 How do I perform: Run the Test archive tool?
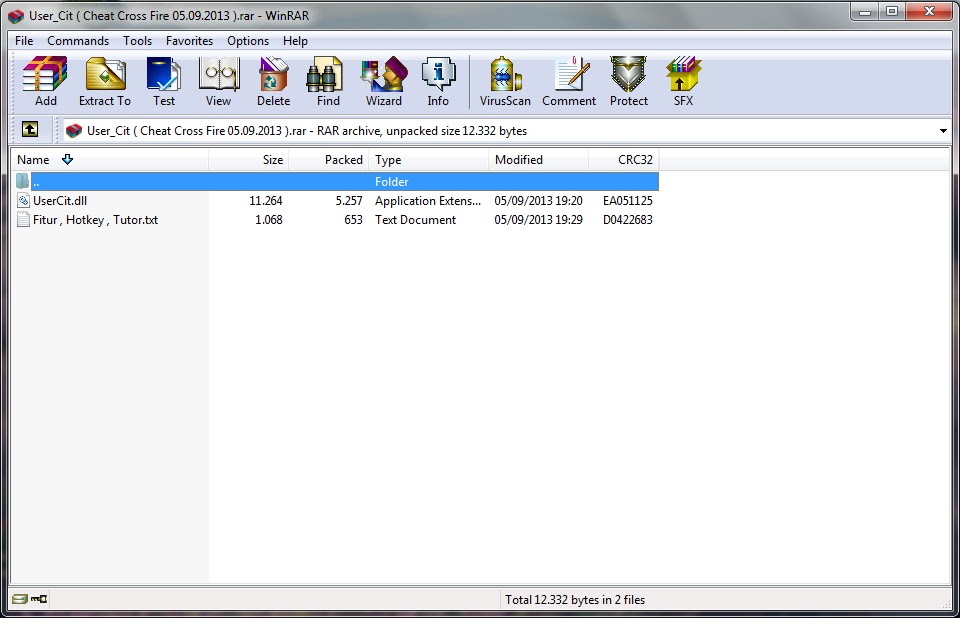(163, 81)
